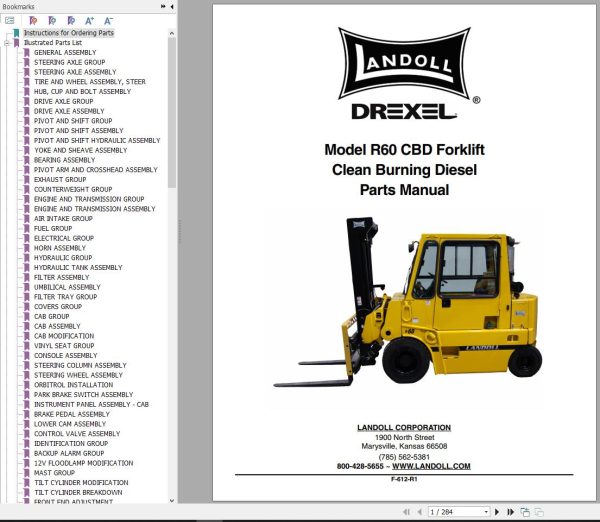Image resolution: width=600 pixels, height=522 pixels.
Task: Open HYDRAULIC TANK ASSEMBLY bookmark
Action: 78,268
